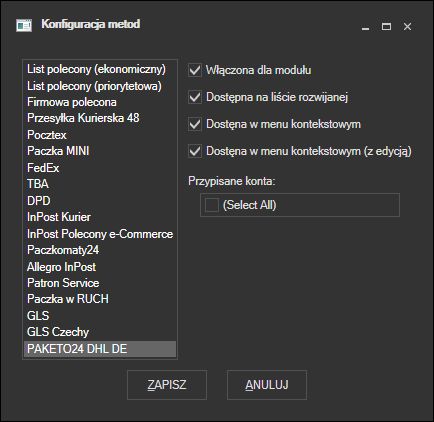Choose GLS Czechy list item

[100, 332]
